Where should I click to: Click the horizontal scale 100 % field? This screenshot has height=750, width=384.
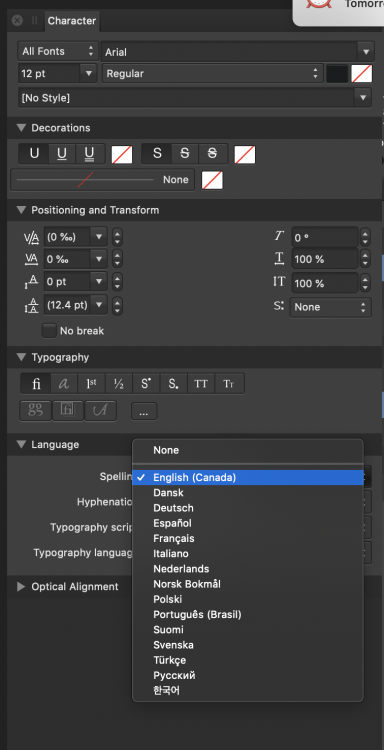coord(325,259)
